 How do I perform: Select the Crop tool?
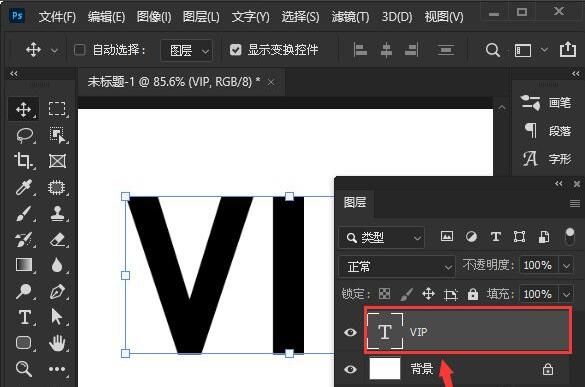24,161
